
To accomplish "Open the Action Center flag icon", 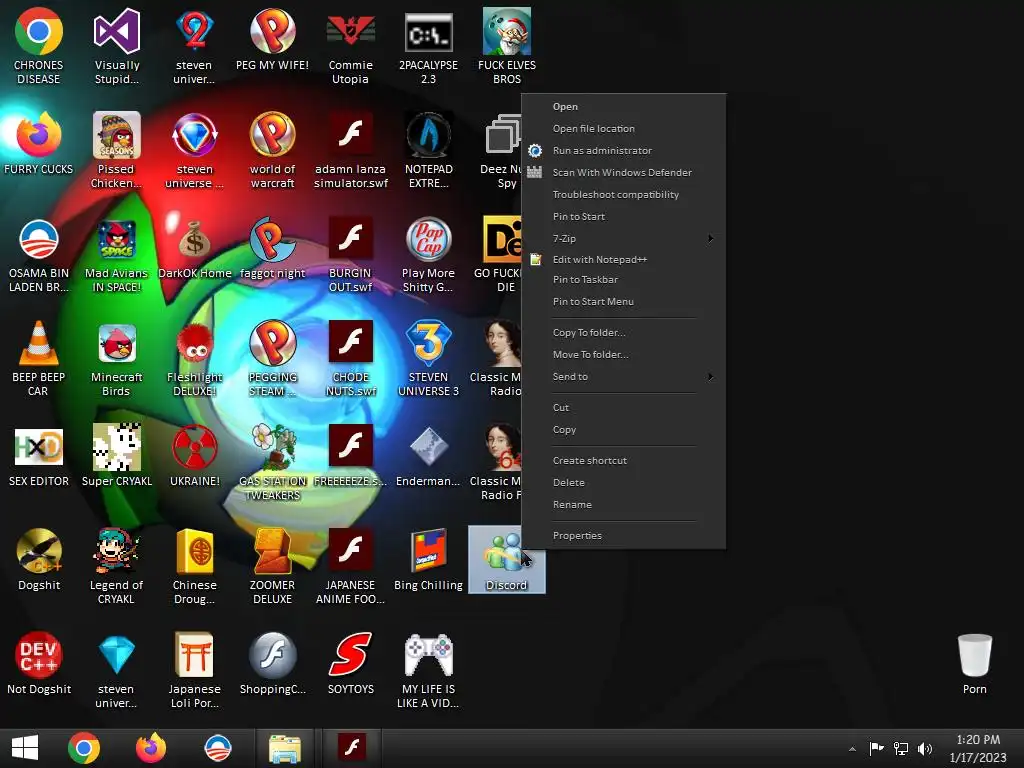I will pos(876,748).
